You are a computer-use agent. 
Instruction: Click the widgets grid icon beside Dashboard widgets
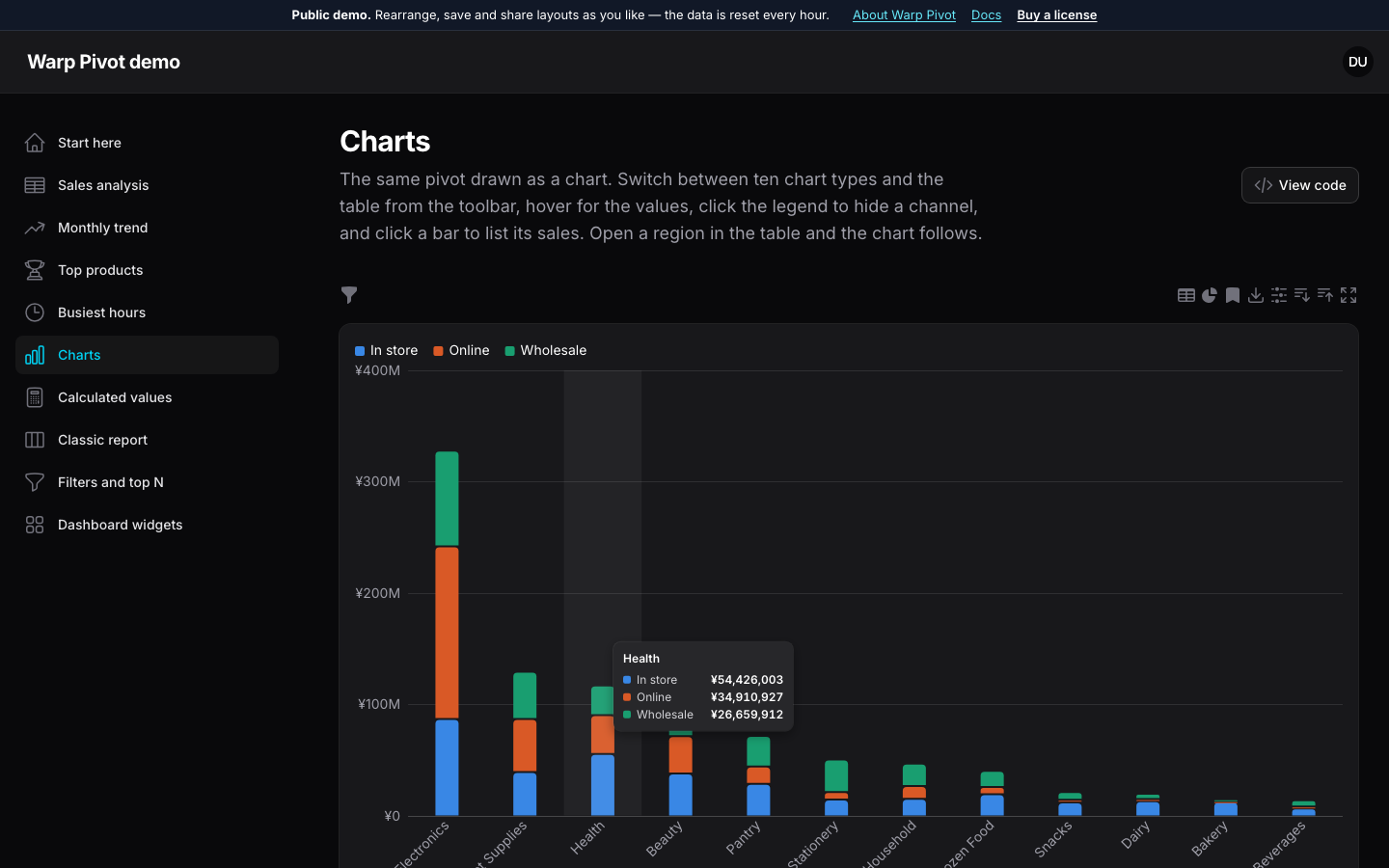35,525
